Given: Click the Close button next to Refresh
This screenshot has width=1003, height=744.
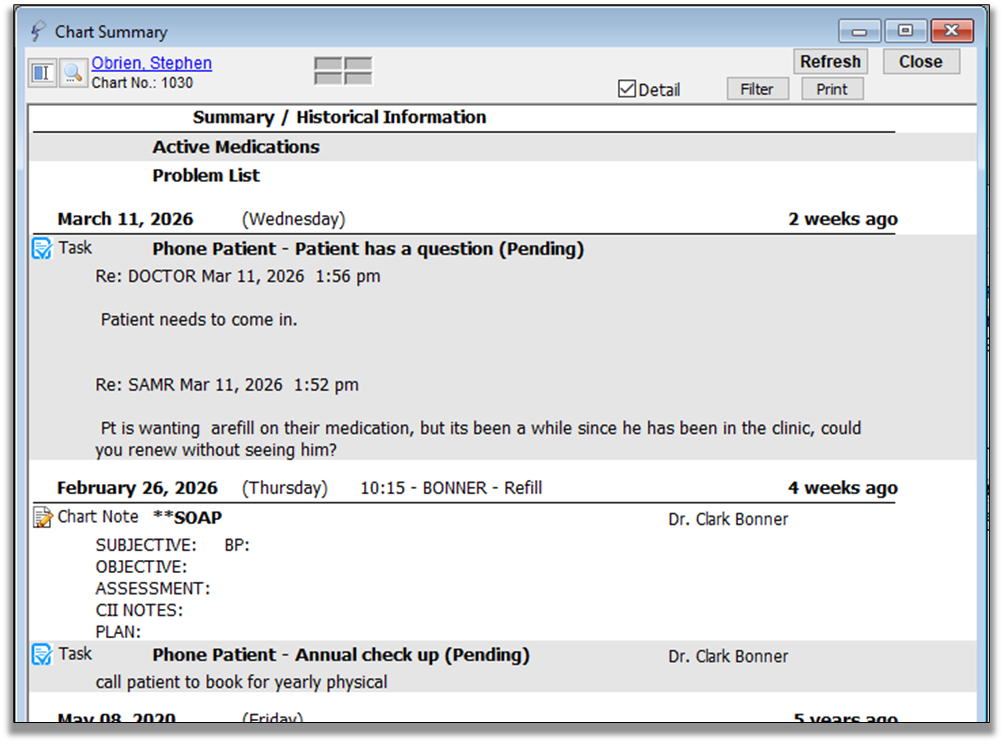Looking at the screenshot, I should pos(920,62).
